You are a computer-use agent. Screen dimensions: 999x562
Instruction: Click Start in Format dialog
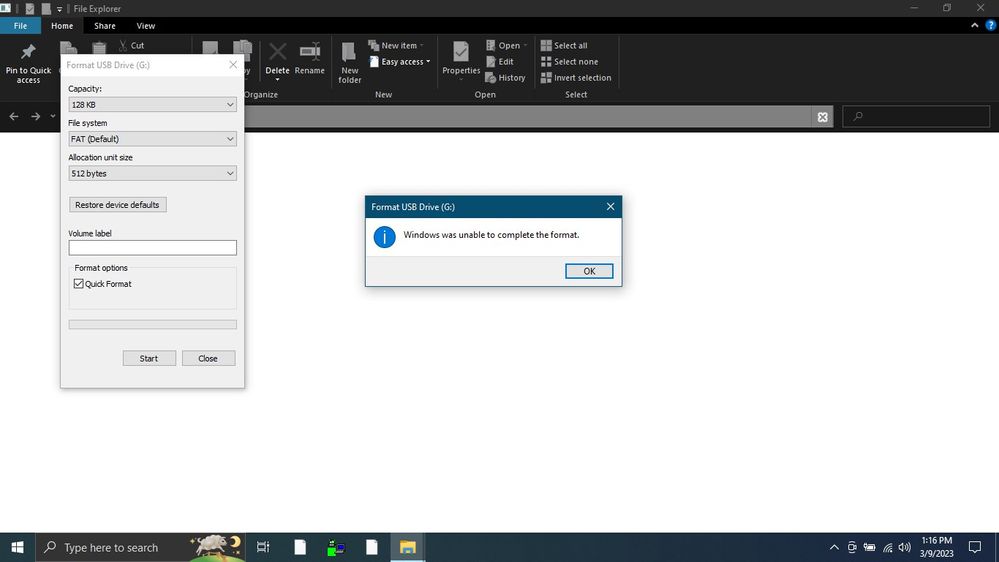click(x=149, y=358)
